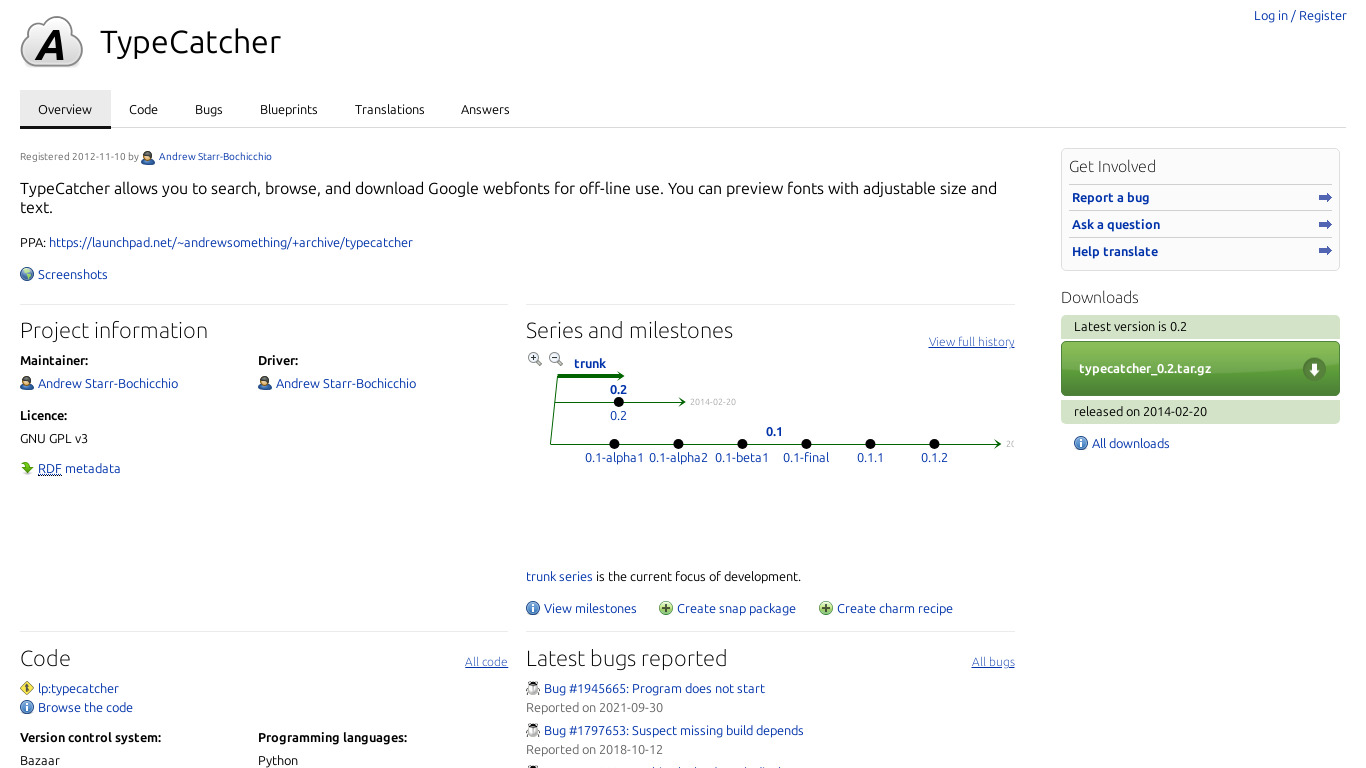Click the info icon beside Browse the code
Viewport: 1366px width, 768px height.
(27, 707)
